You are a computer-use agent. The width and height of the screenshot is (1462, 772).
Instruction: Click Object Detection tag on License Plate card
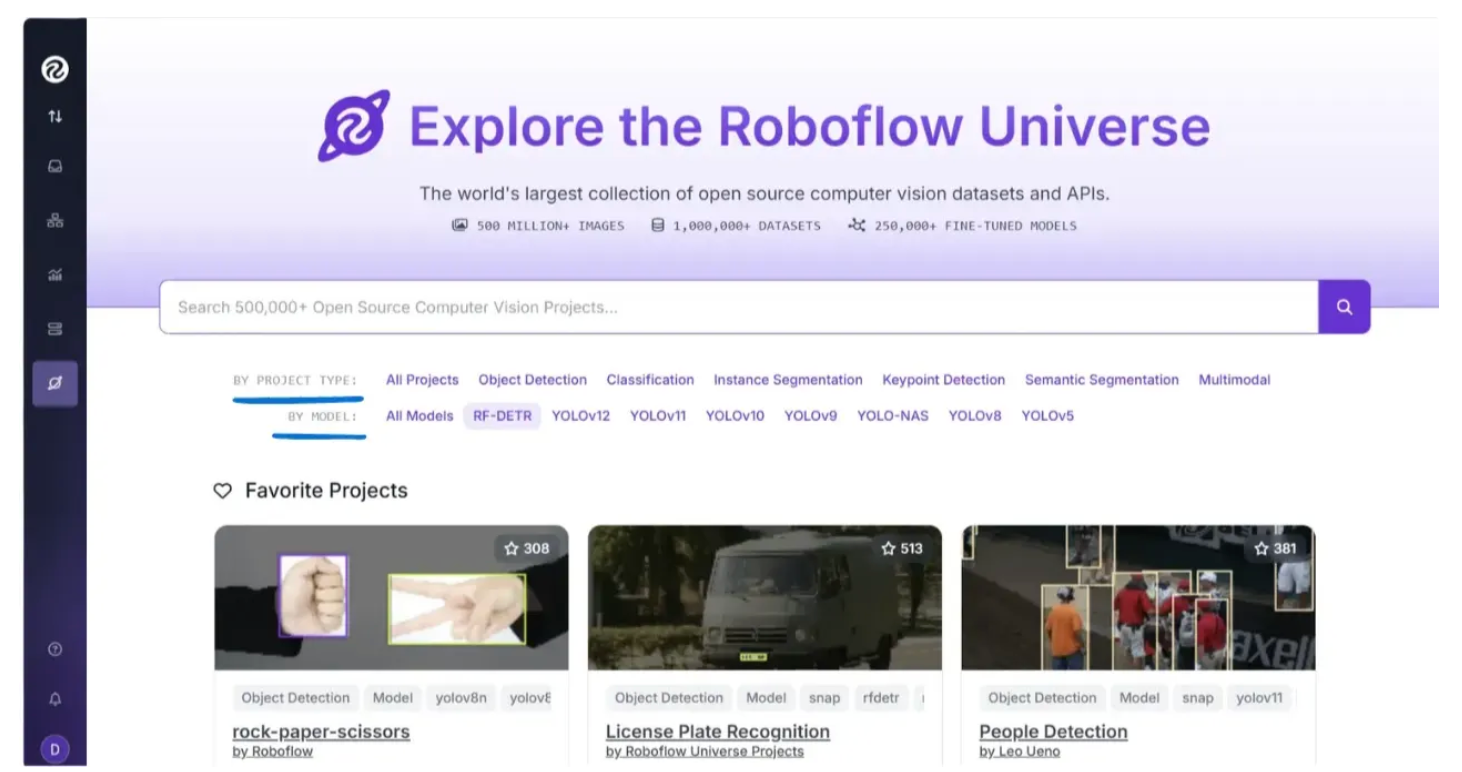[x=669, y=698]
